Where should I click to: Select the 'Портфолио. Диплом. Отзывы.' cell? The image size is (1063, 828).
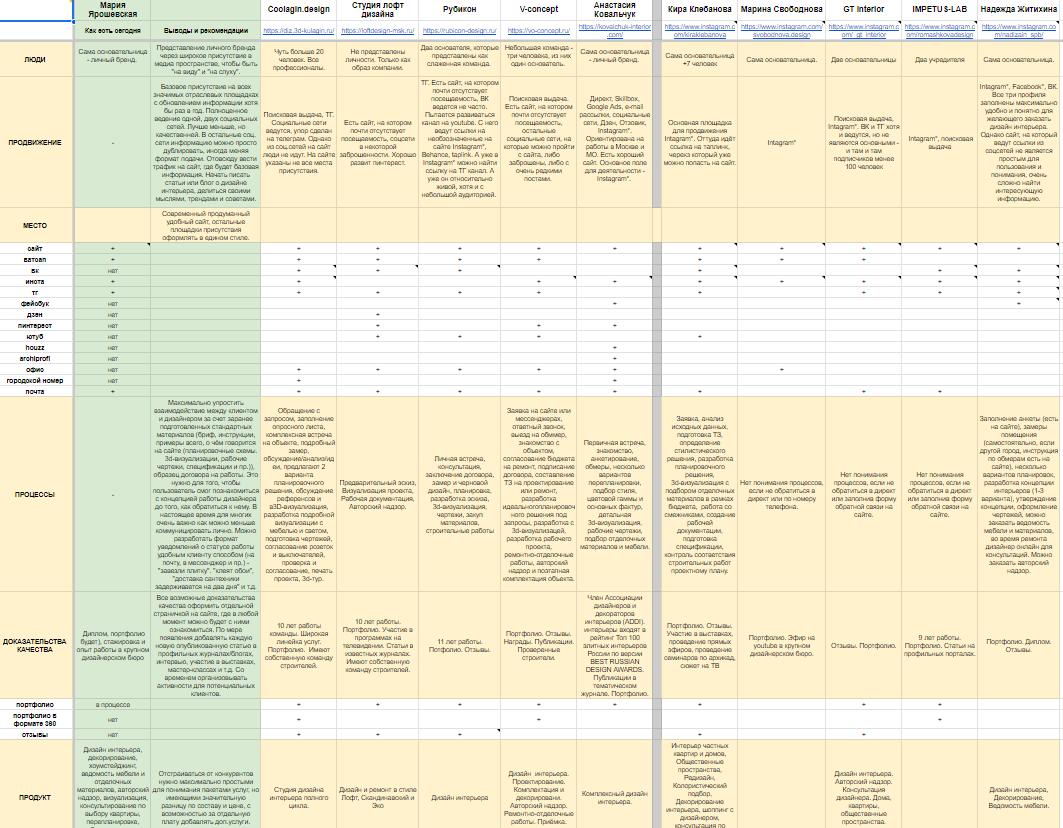click(x=1018, y=645)
